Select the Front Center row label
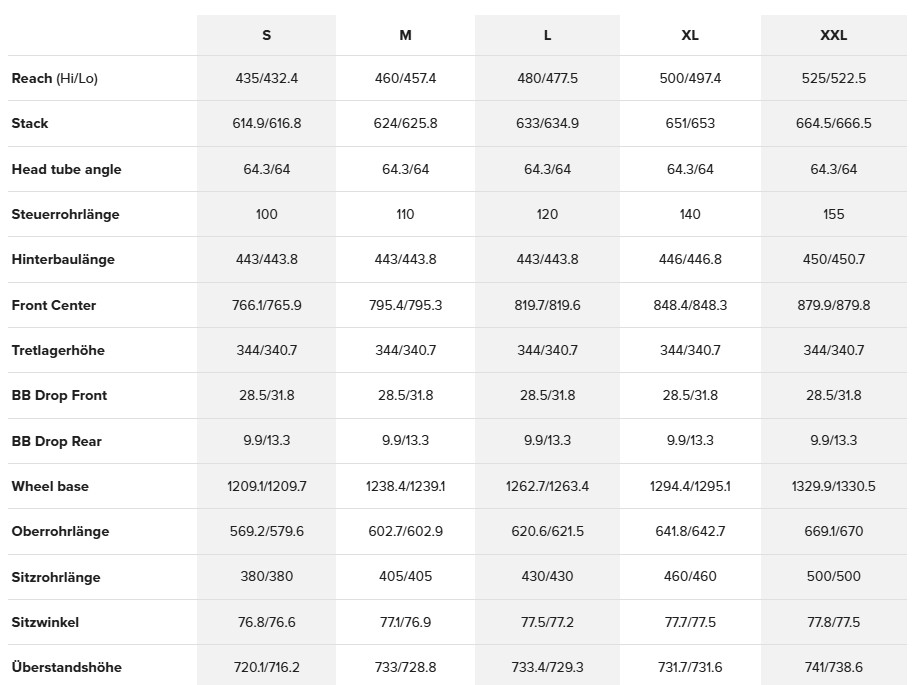The image size is (920, 685). pos(54,305)
